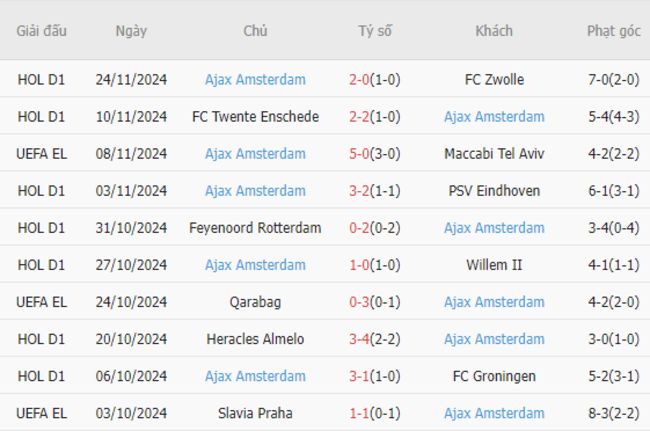Screen dimensions: 650x431
Task: Open FC Zwolle team link
Action: coord(494,80)
